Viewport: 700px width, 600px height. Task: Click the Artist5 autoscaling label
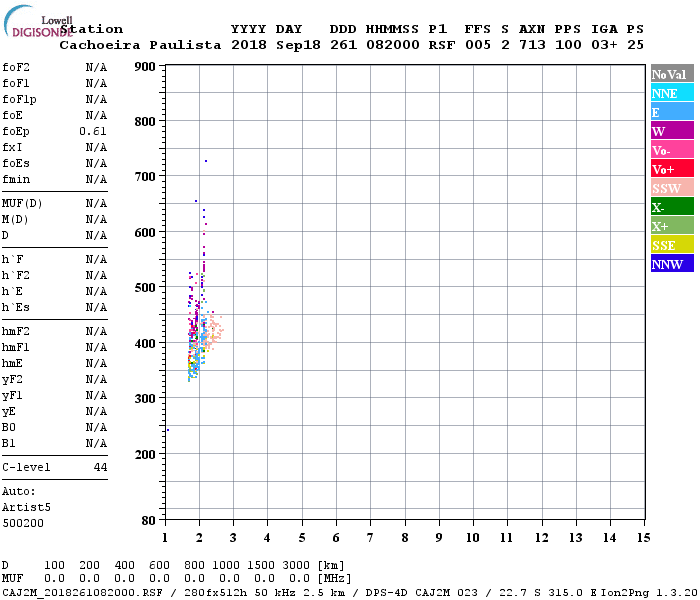click(26, 508)
